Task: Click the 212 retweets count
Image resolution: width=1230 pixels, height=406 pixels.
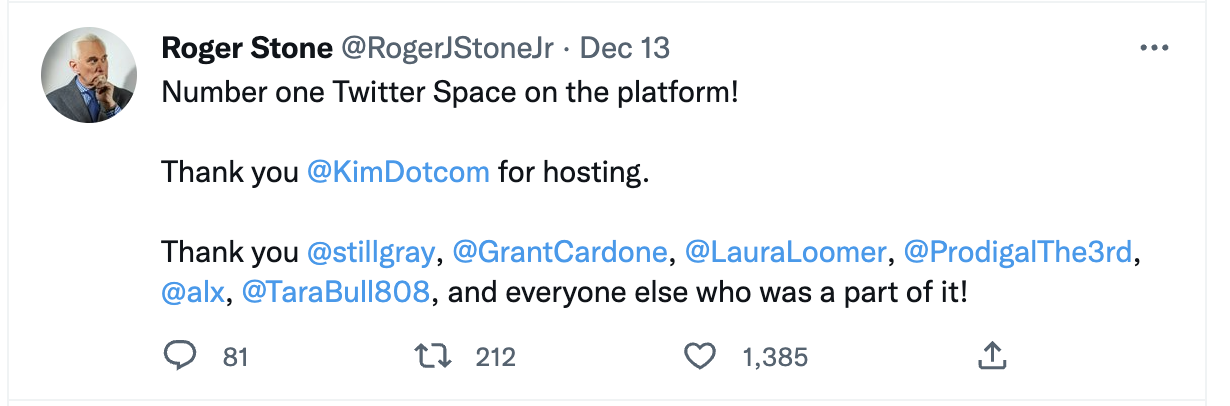Action: click(x=495, y=357)
